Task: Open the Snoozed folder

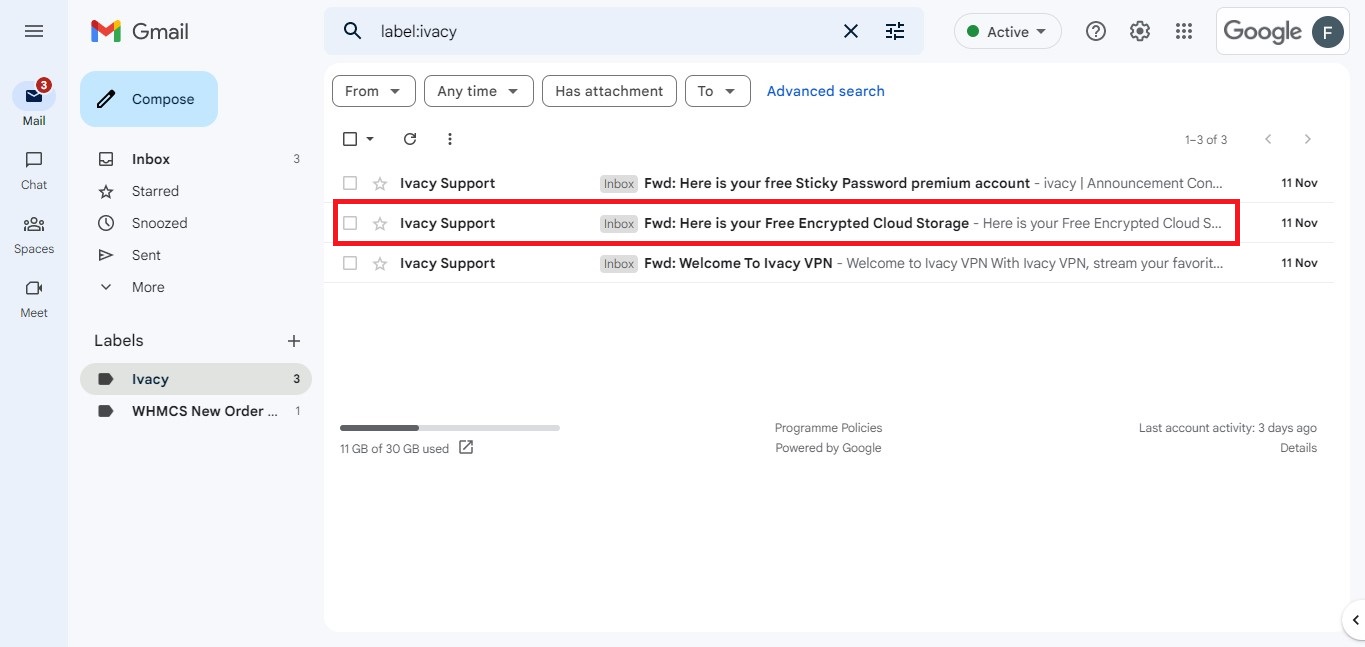Action: (196, 223)
